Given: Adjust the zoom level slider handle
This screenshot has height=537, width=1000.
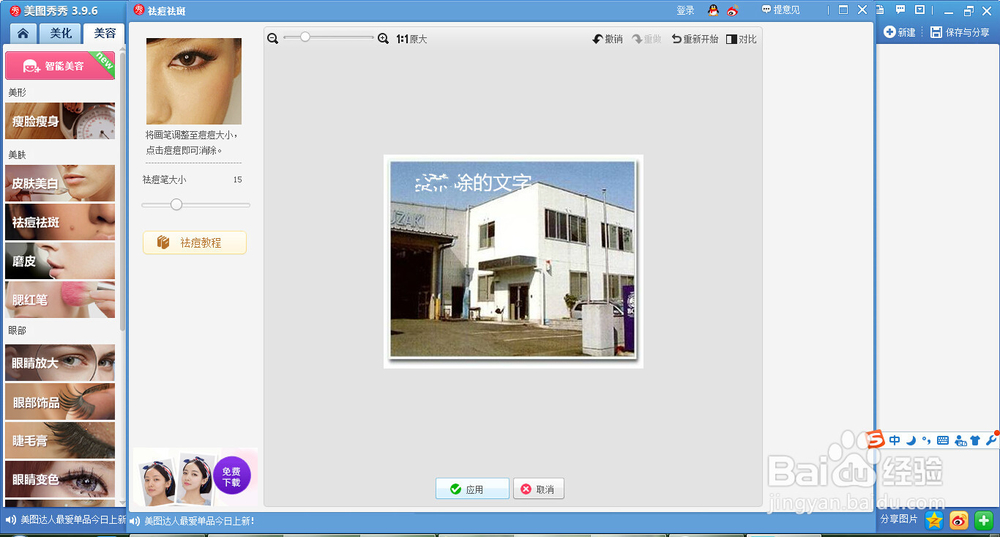Looking at the screenshot, I should click(x=305, y=37).
